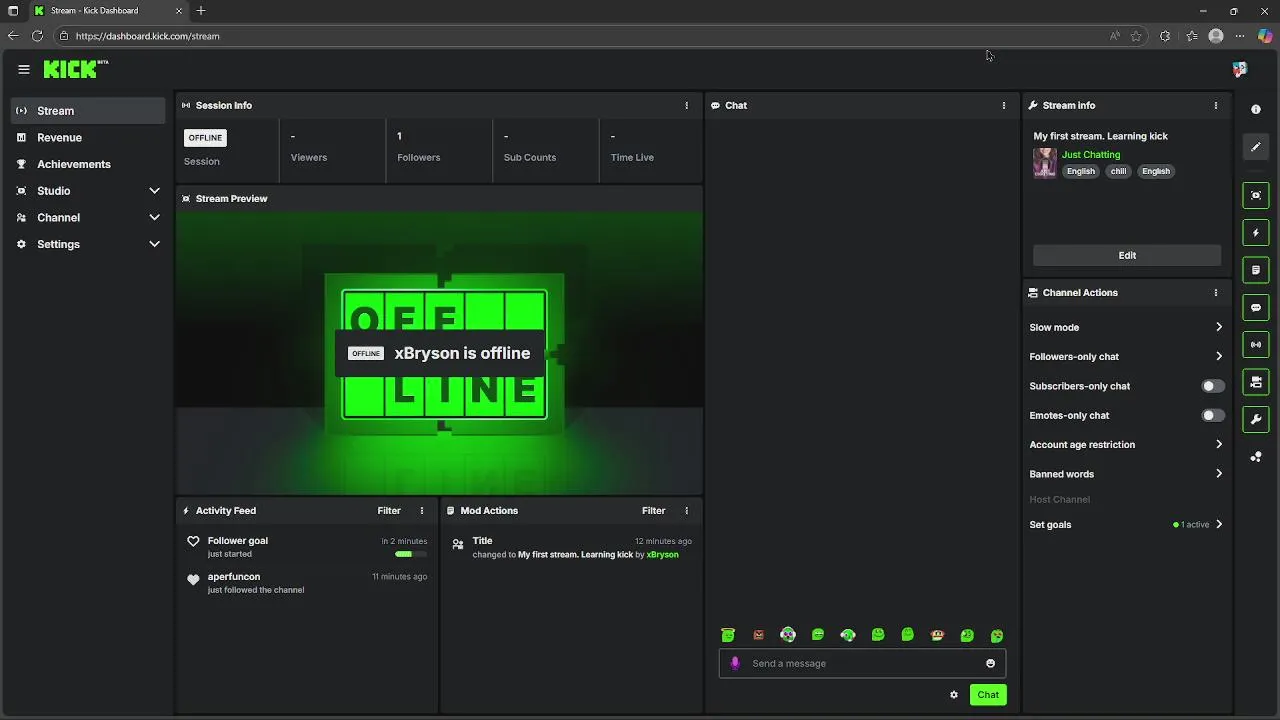Viewport: 1280px width, 720px height.
Task: Open browser Settings and more menu
Action: click(x=1240, y=36)
